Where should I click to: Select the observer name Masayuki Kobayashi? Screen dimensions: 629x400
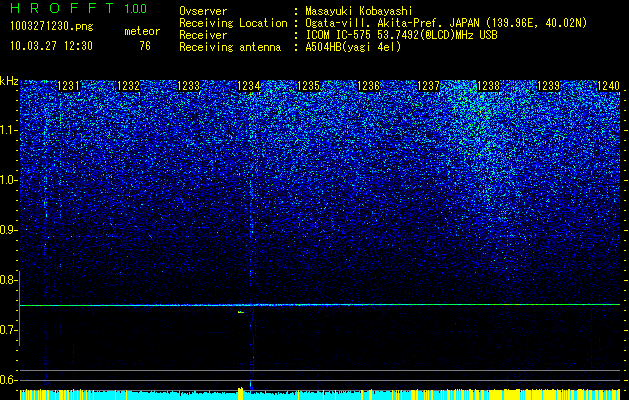click(x=359, y=11)
